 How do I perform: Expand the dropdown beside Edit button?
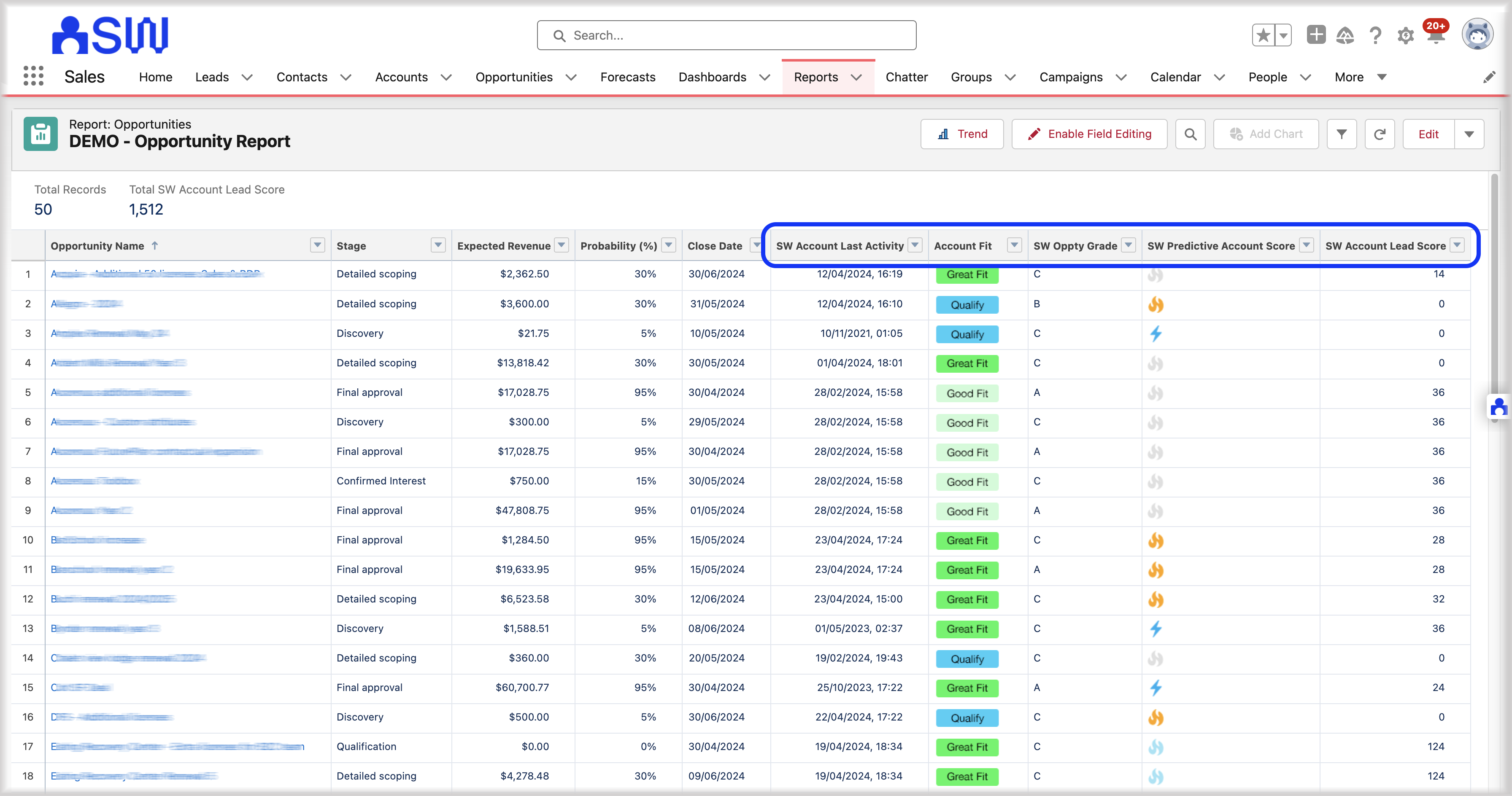click(1469, 134)
